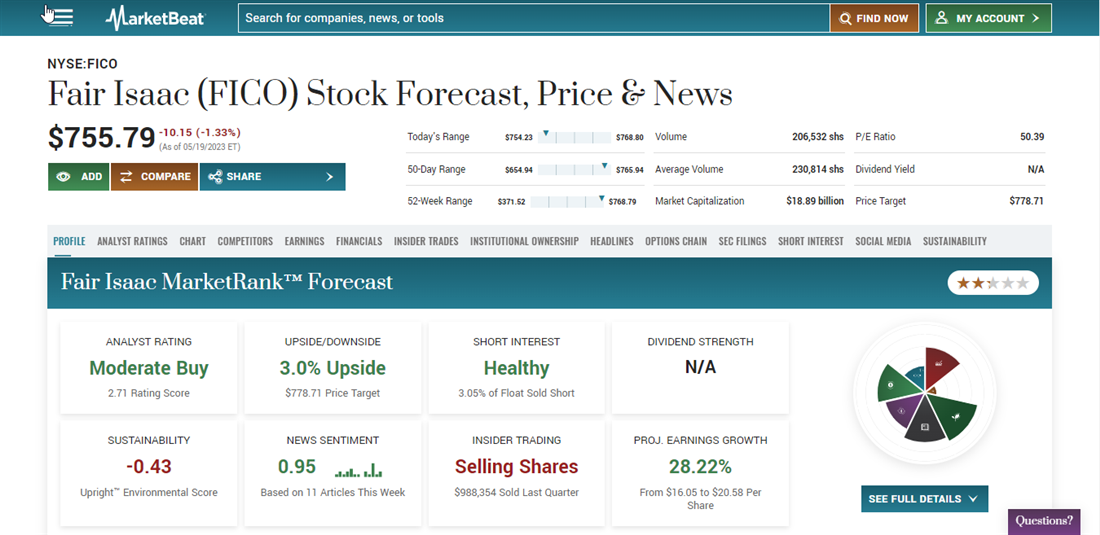
Task: Open My Account menu arrow
Action: (1035, 18)
